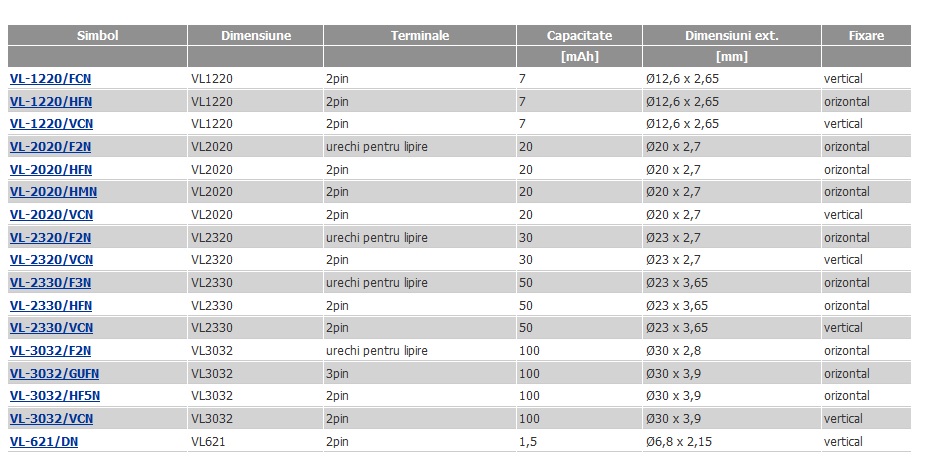The height and width of the screenshot is (465, 937).
Task: Open the VL-2330/VCN product link
Action: [x=51, y=328]
